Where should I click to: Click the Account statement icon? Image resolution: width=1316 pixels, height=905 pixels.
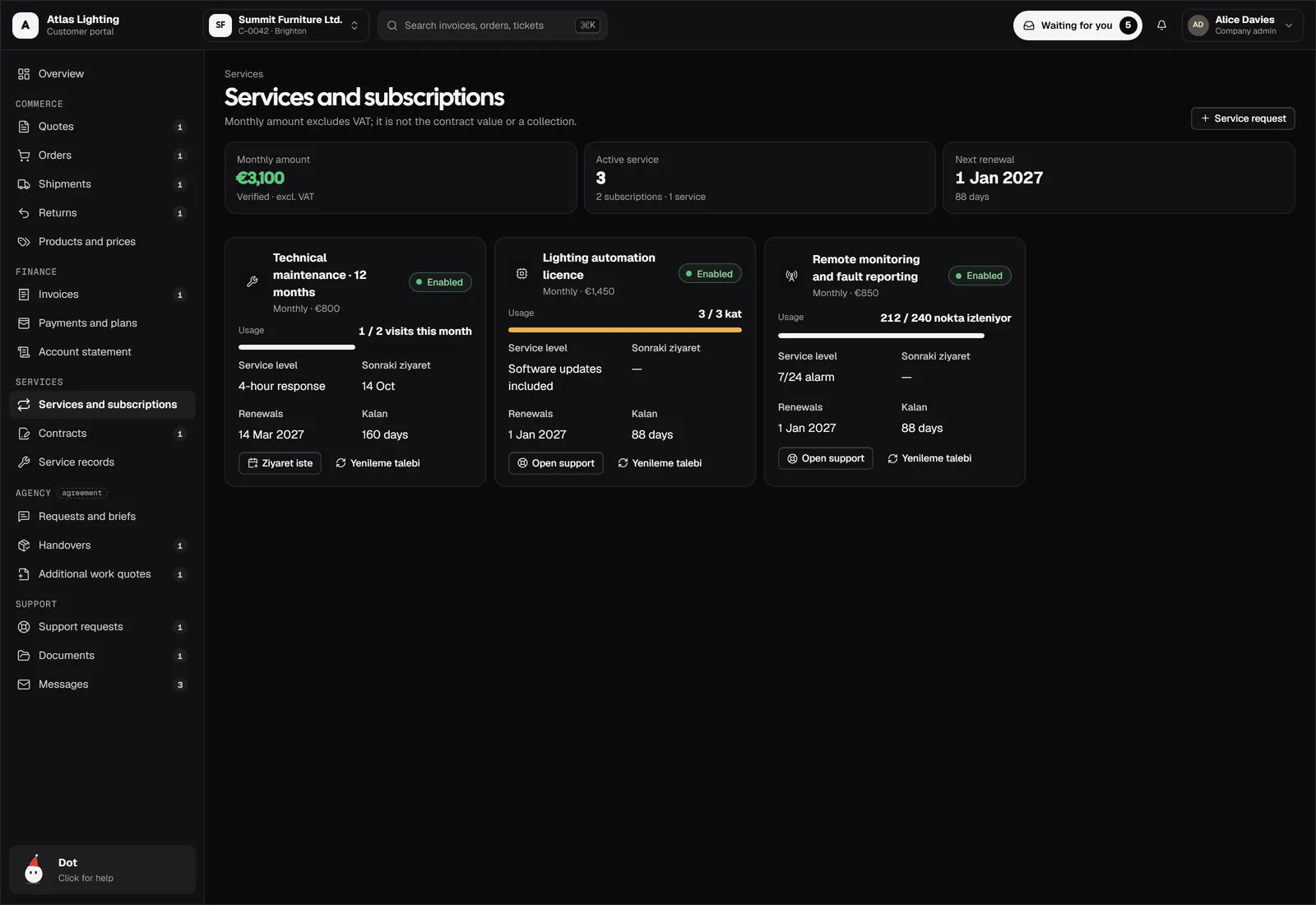[24, 352]
